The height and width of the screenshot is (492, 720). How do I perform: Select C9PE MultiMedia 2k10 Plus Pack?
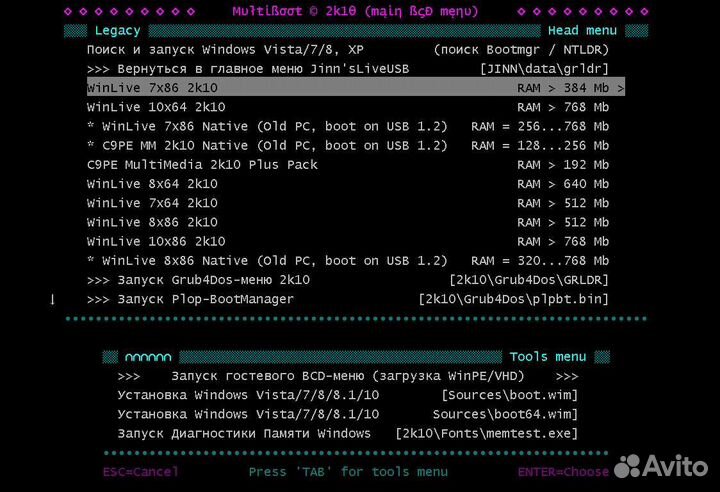(x=348, y=164)
